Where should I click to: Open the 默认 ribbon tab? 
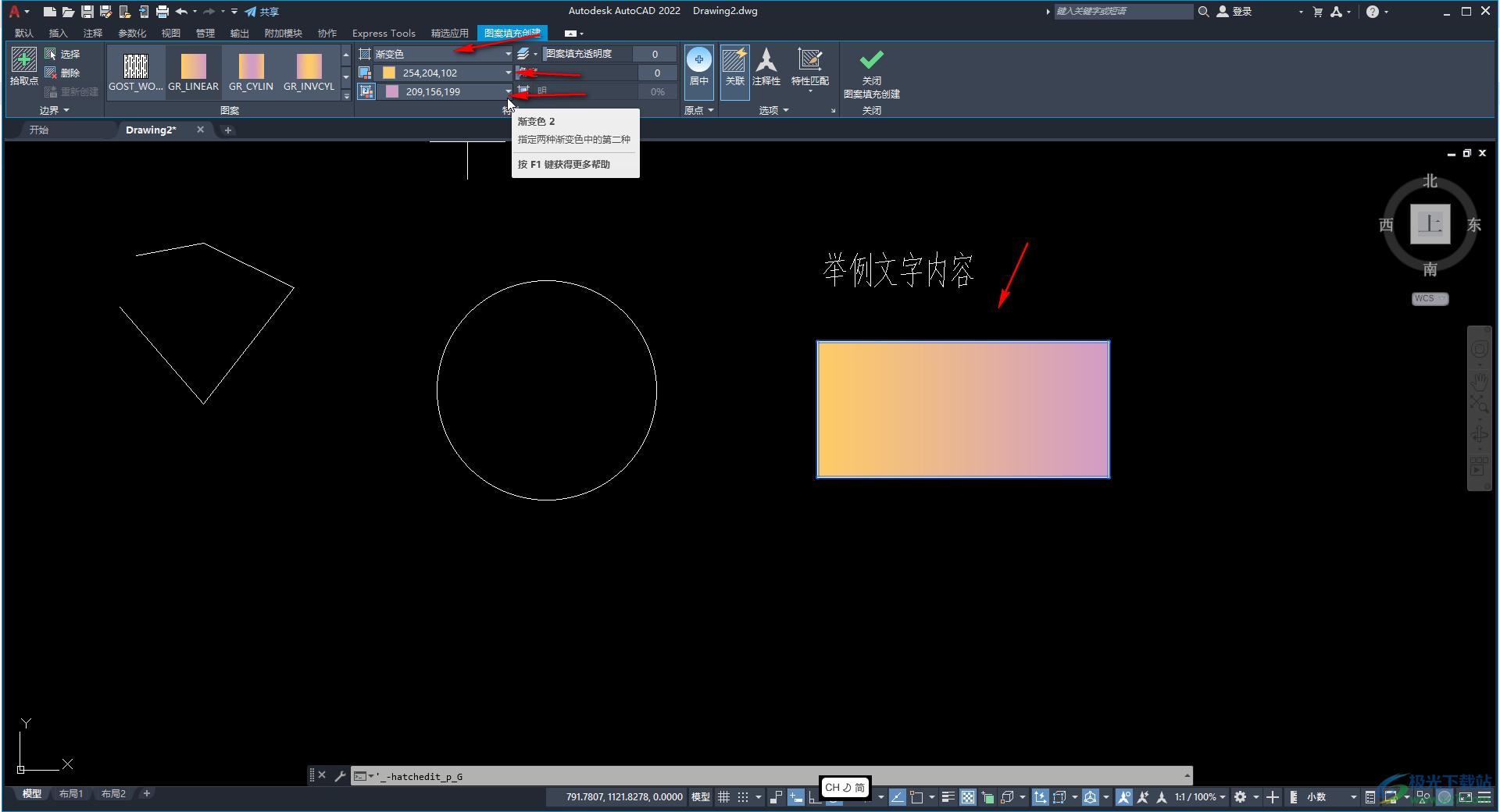pos(24,34)
